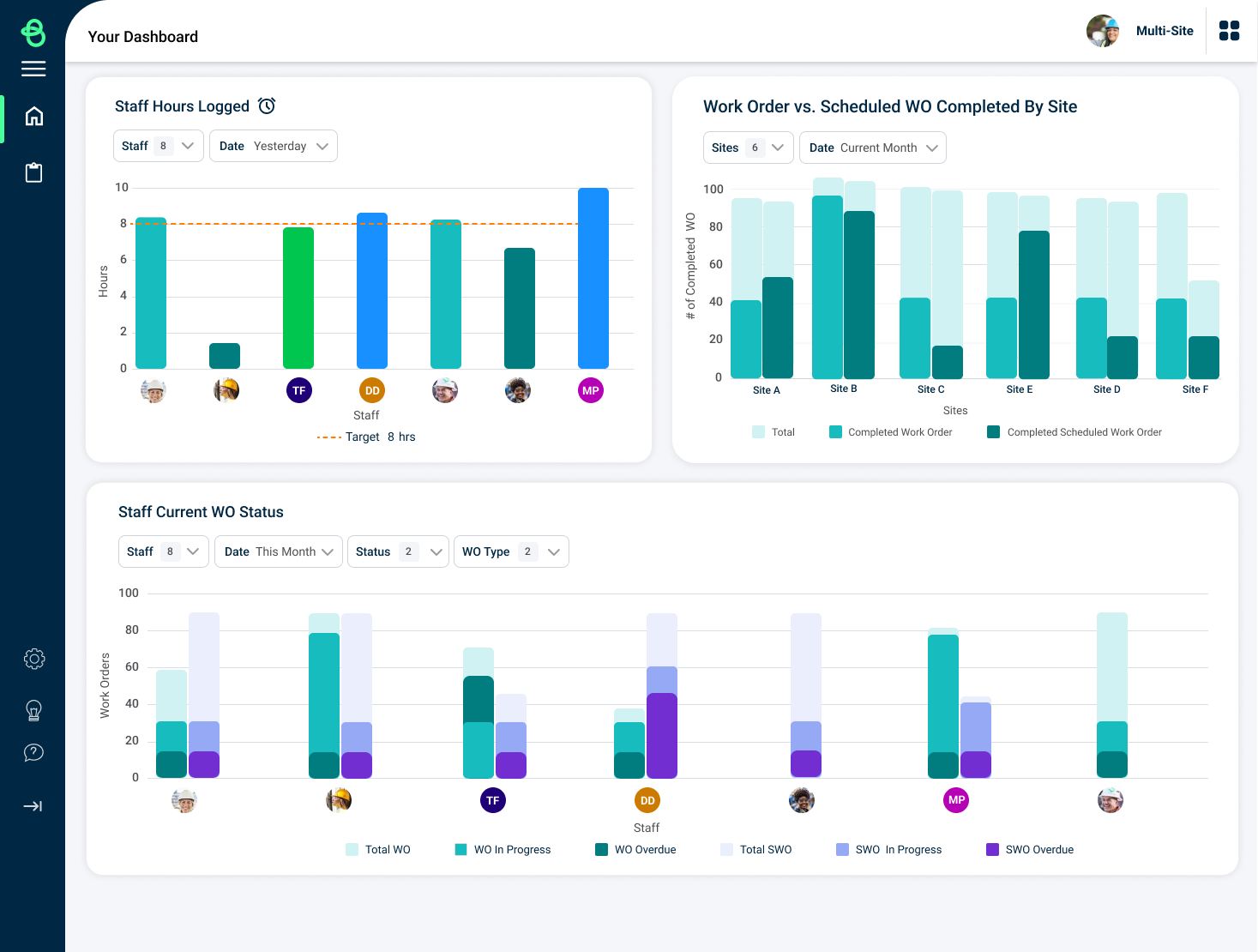Toggle Completed Scheduled Work Order legend
Viewport: 1258px width, 952px height.
click(x=1074, y=432)
